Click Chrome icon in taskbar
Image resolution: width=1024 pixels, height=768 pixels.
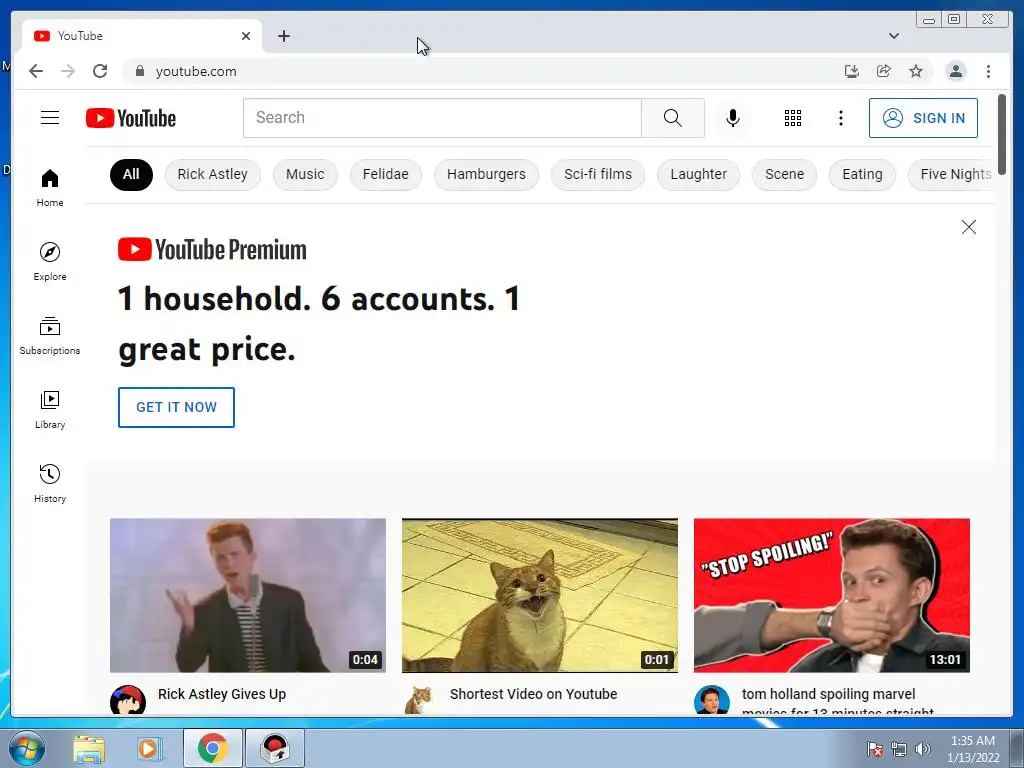coord(213,748)
